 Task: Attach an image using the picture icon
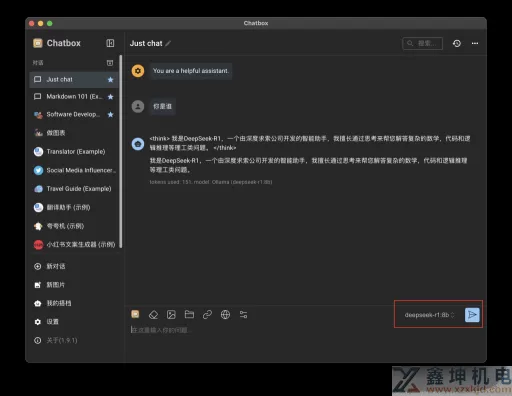[x=171, y=314]
